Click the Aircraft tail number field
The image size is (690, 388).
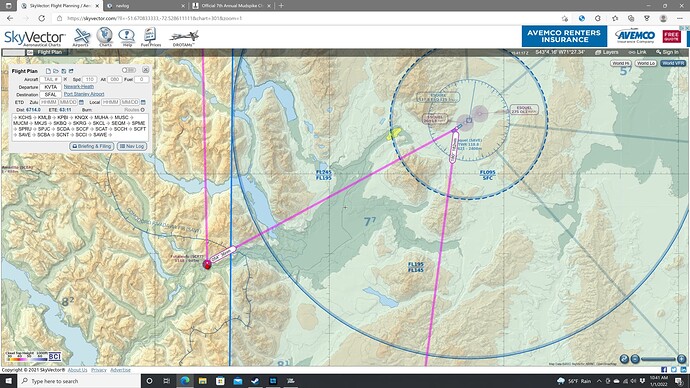click(x=50, y=80)
